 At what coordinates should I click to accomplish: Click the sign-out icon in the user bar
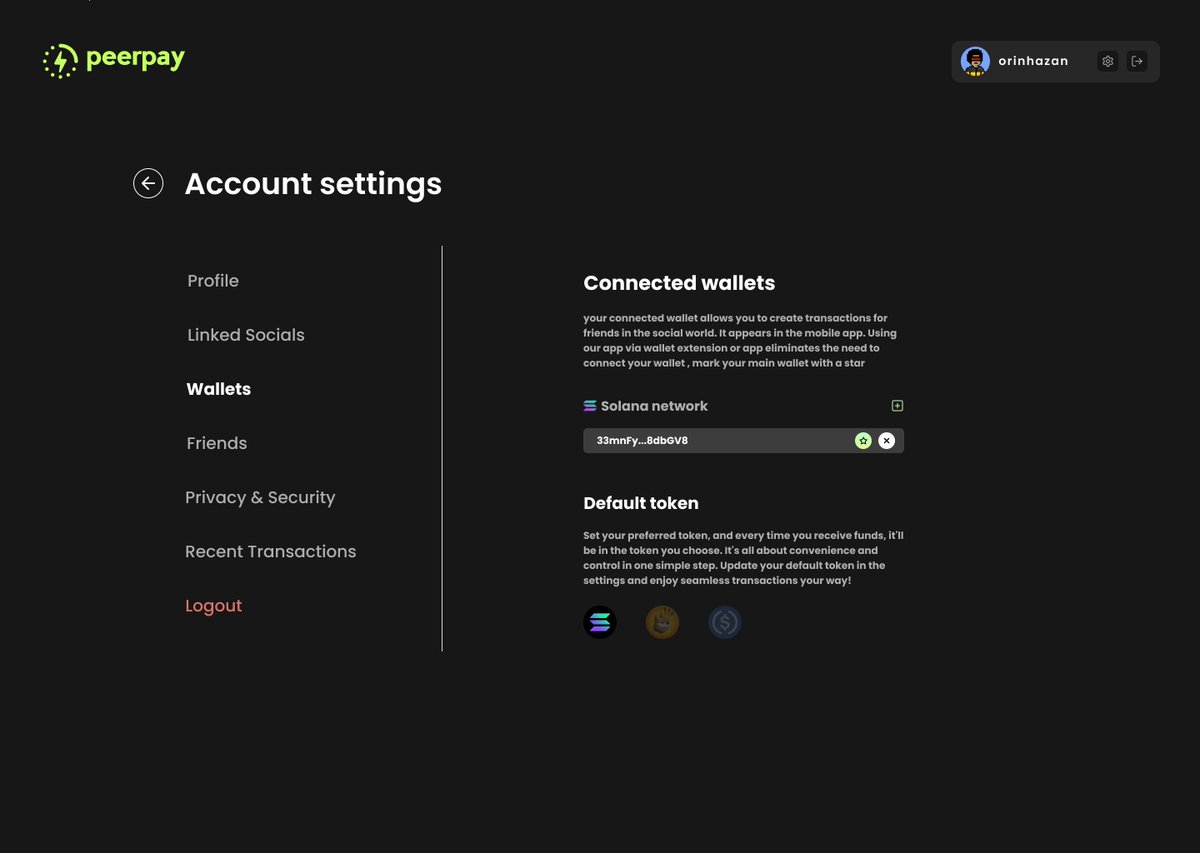pyautogui.click(x=1137, y=61)
